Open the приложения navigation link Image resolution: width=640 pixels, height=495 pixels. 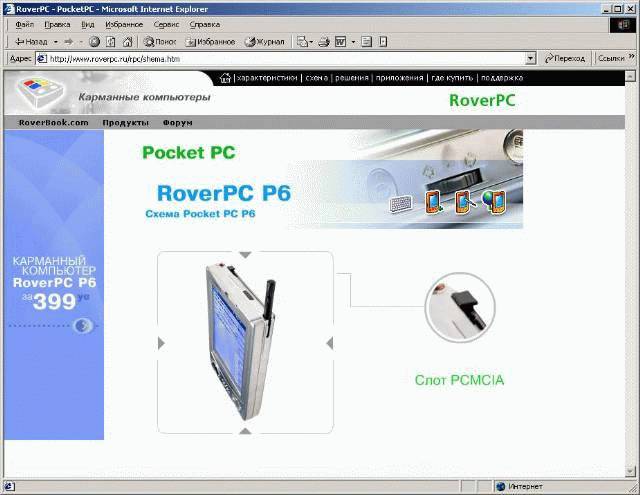coord(400,78)
